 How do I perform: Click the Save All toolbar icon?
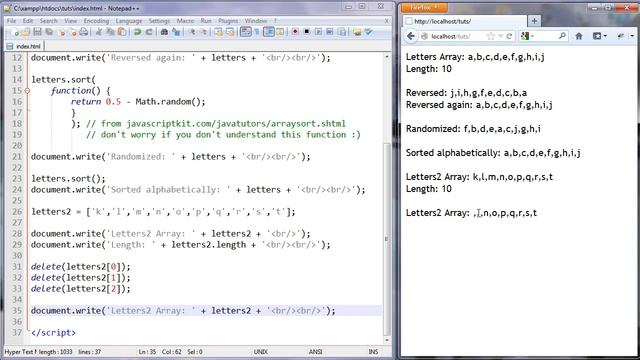[49, 32]
